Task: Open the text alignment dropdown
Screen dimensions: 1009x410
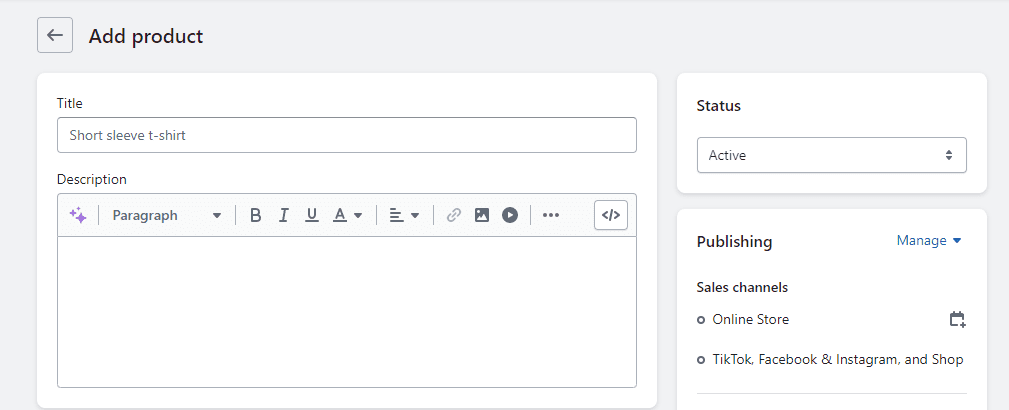Action: point(404,215)
